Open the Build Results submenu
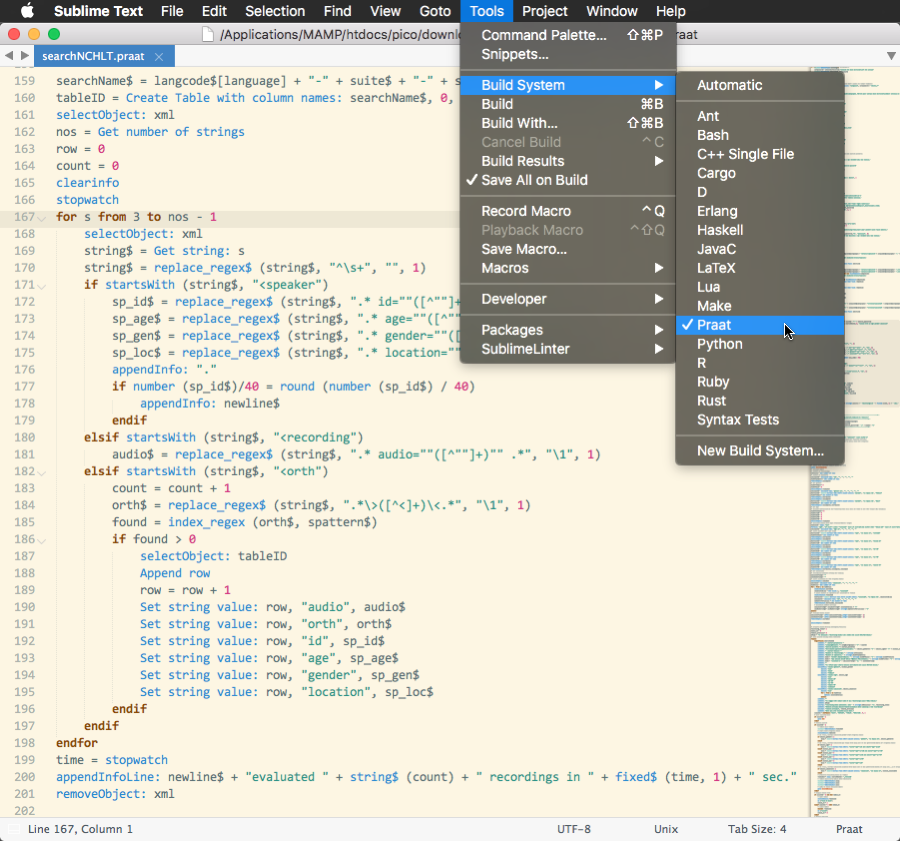Viewport: 900px width, 841px height. coord(568,161)
